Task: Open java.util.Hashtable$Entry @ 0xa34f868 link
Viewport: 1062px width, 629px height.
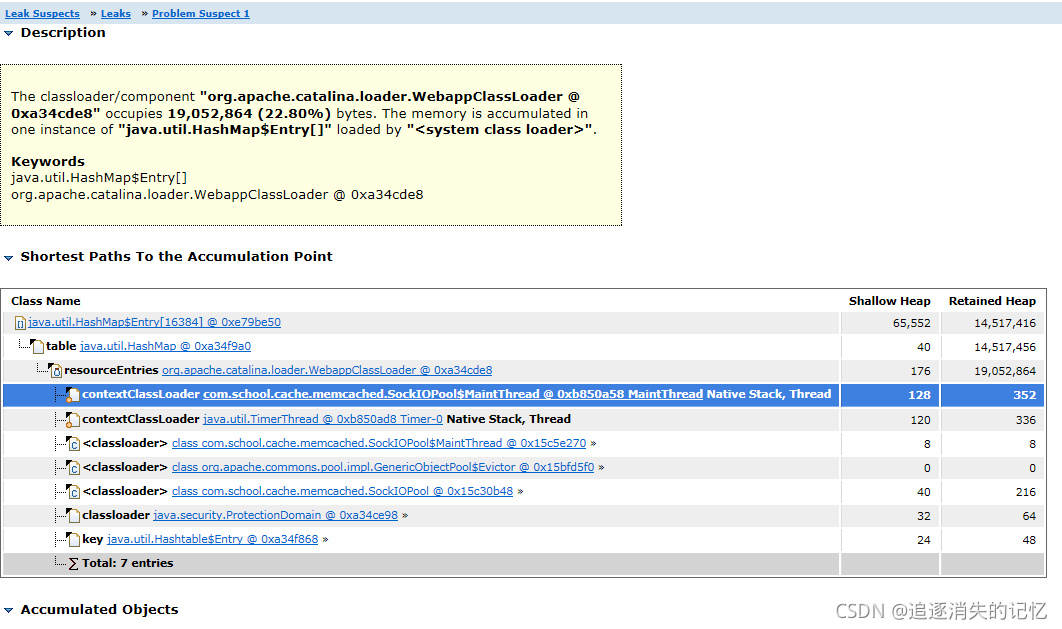Action: coord(212,539)
